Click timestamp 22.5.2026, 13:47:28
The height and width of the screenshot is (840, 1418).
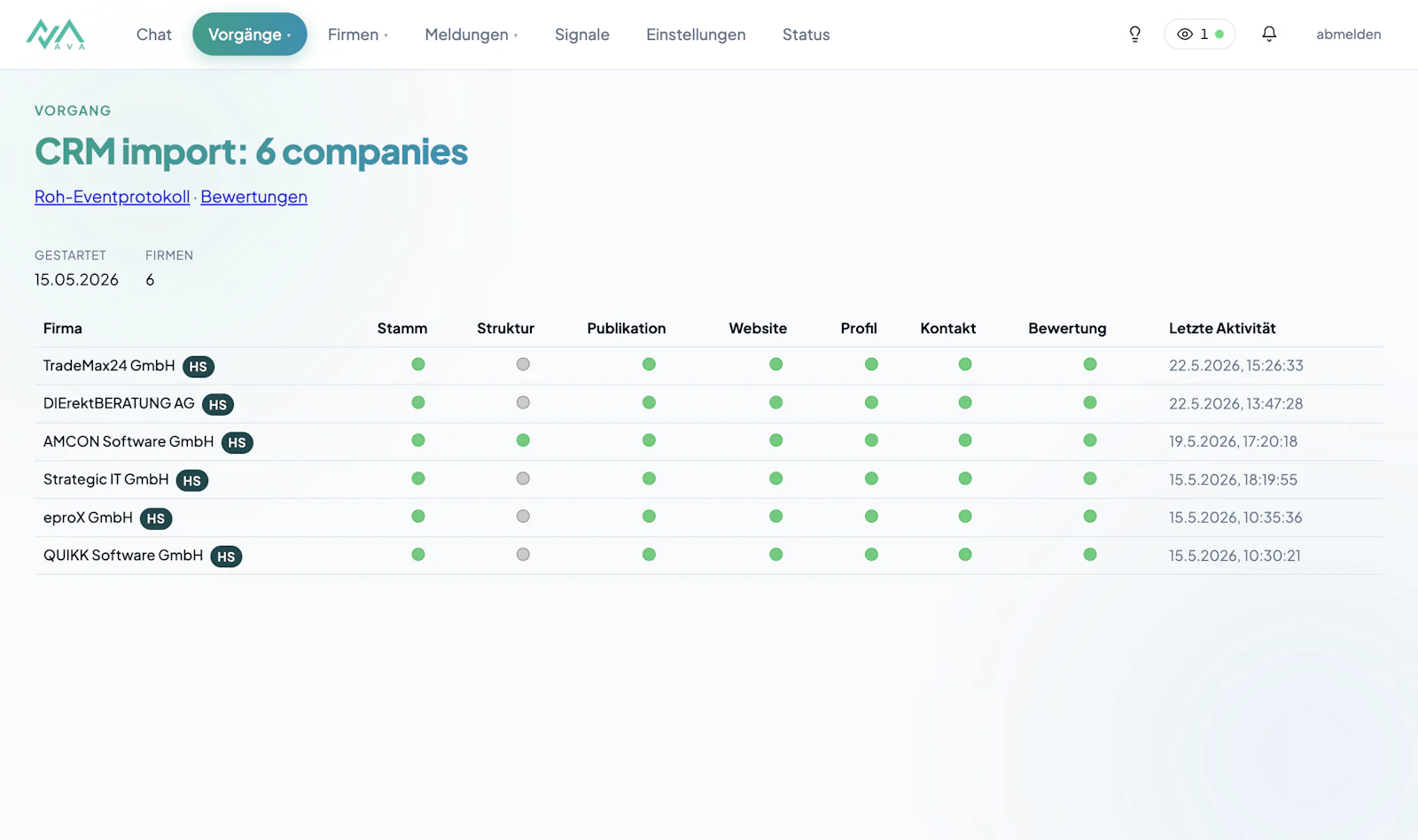1236,403
